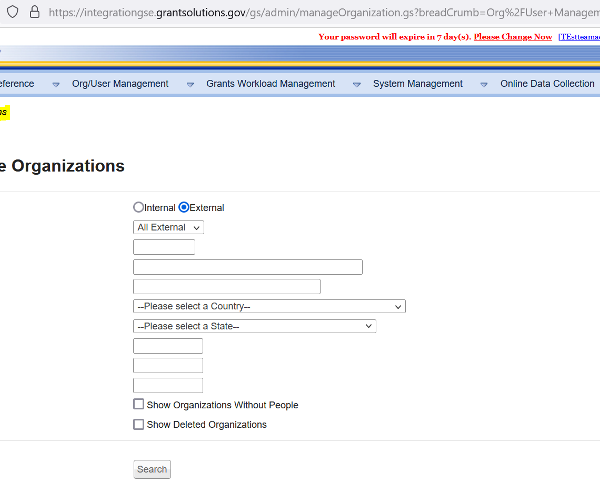Open Grants Workload Management menu

270,84
